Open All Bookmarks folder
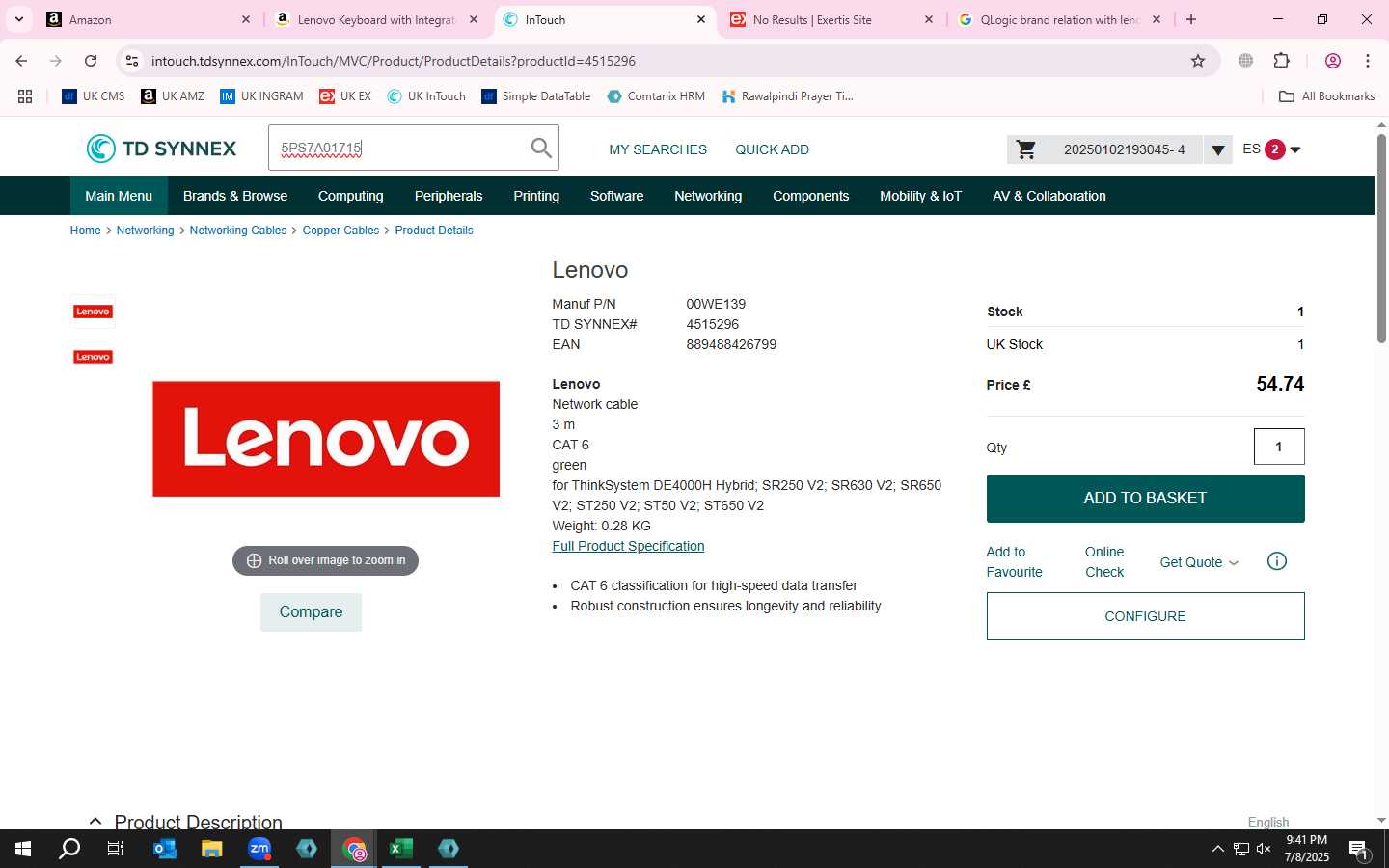The width and height of the screenshot is (1389, 868). (1327, 96)
